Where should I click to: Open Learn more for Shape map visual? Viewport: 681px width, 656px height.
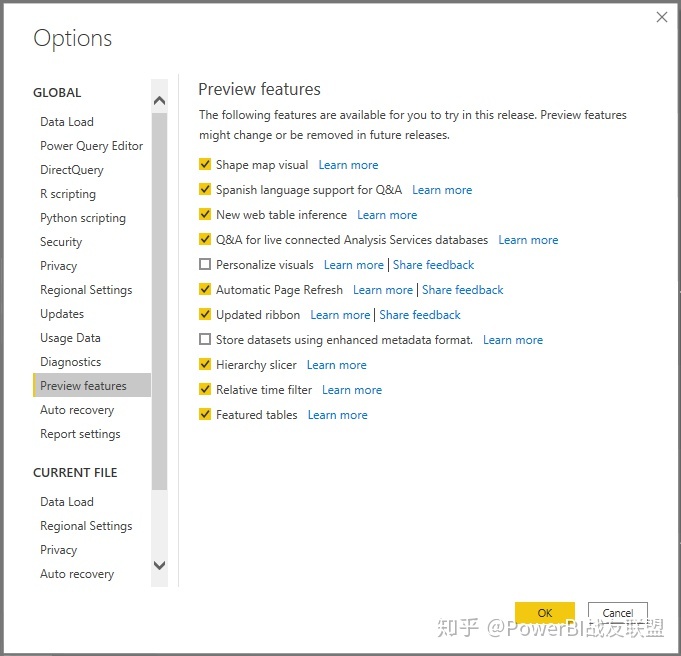(x=348, y=165)
